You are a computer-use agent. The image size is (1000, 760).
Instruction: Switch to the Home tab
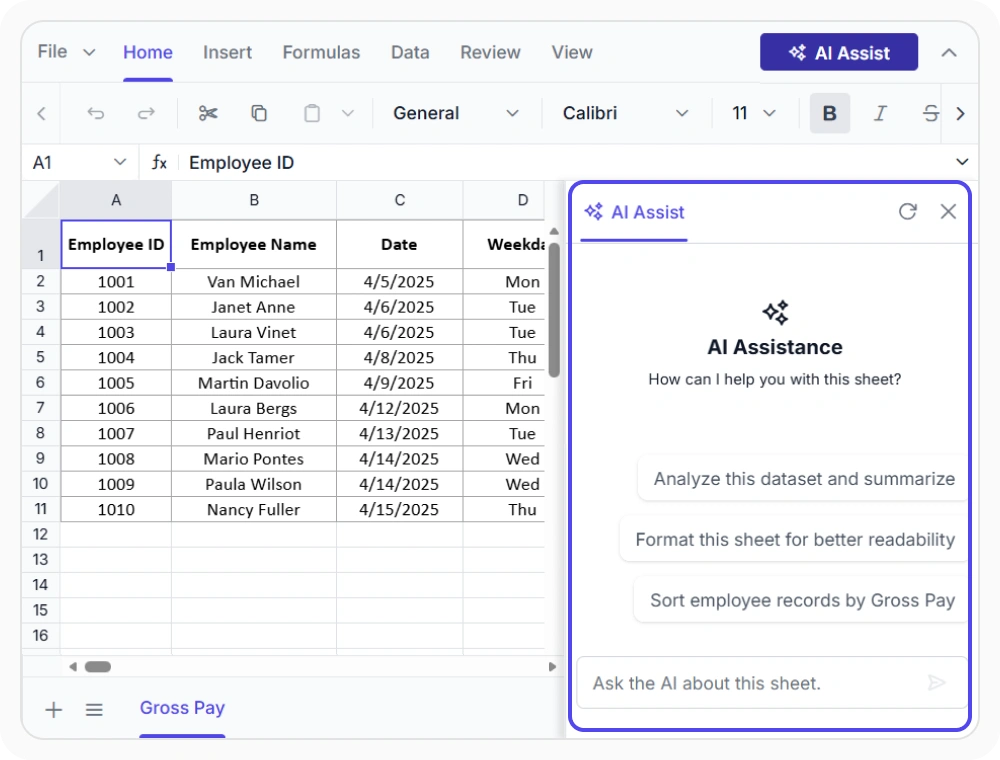pyautogui.click(x=148, y=52)
